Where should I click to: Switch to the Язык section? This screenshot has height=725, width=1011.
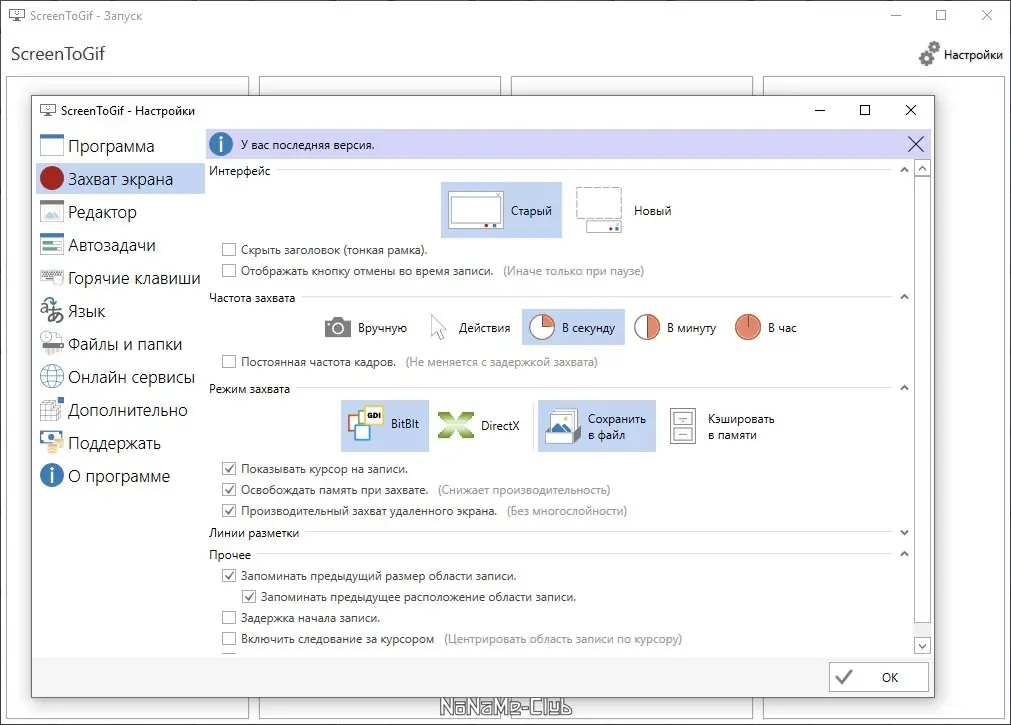pyautogui.click(x=120, y=311)
